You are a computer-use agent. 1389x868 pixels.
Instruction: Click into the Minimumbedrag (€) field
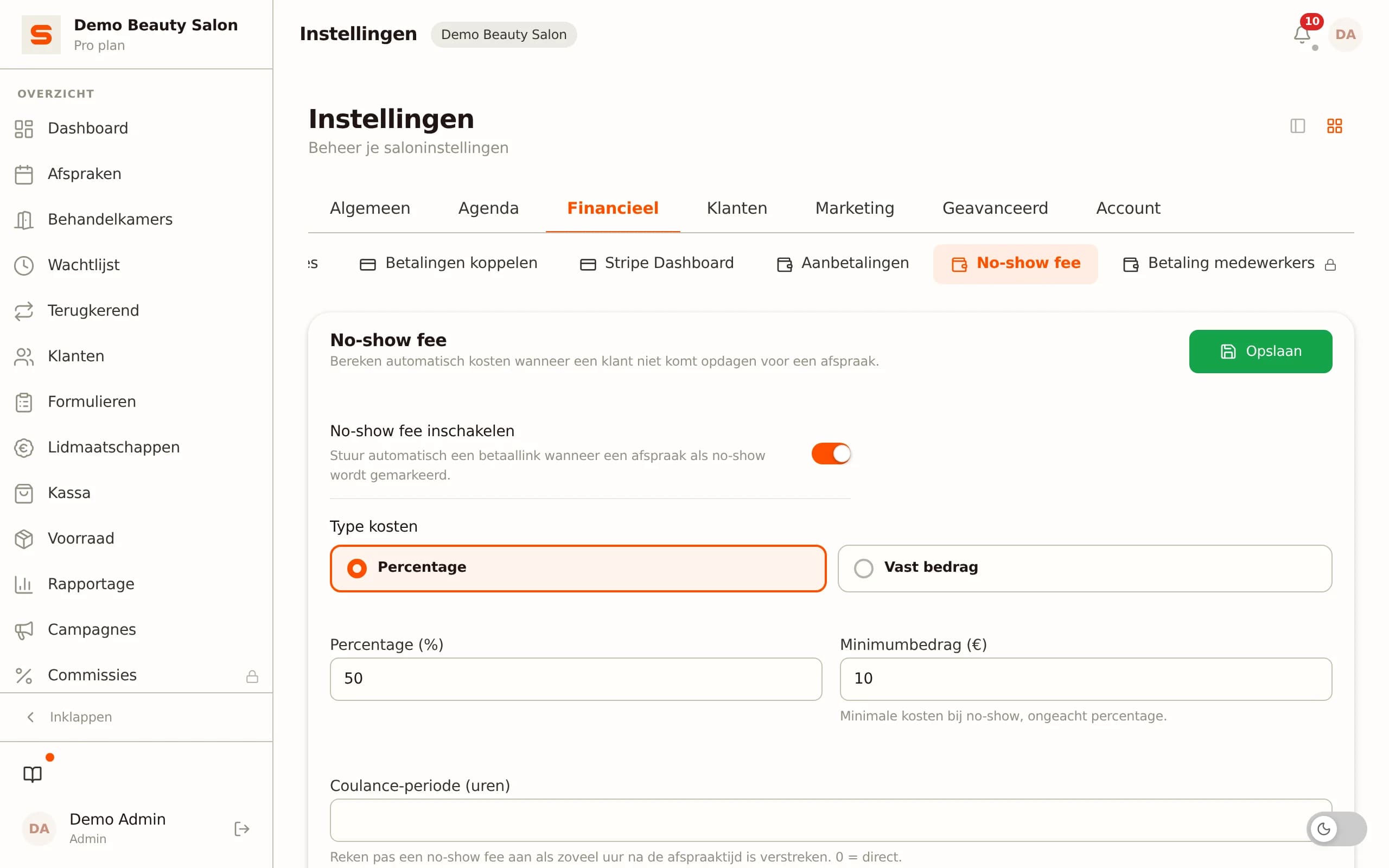pyautogui.click(x=1085, y=679)
